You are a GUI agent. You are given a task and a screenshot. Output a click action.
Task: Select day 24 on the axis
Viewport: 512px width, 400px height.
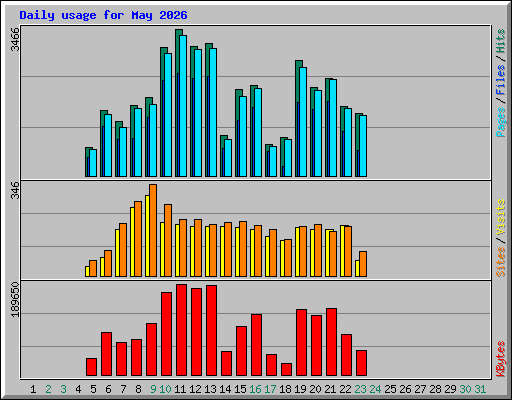click(x=375, y=389)
